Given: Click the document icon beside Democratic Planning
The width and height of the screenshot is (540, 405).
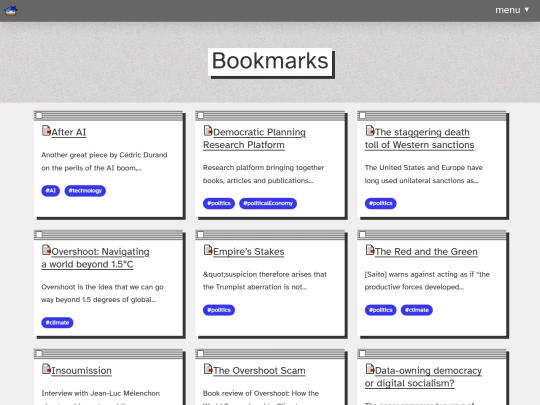Looking at the screenshot, I should click(x=208, y=131).
